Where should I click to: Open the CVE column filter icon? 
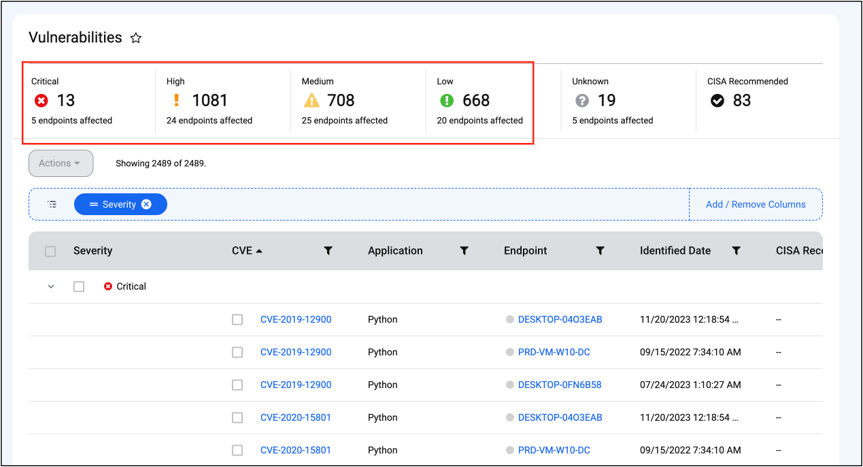328,251
